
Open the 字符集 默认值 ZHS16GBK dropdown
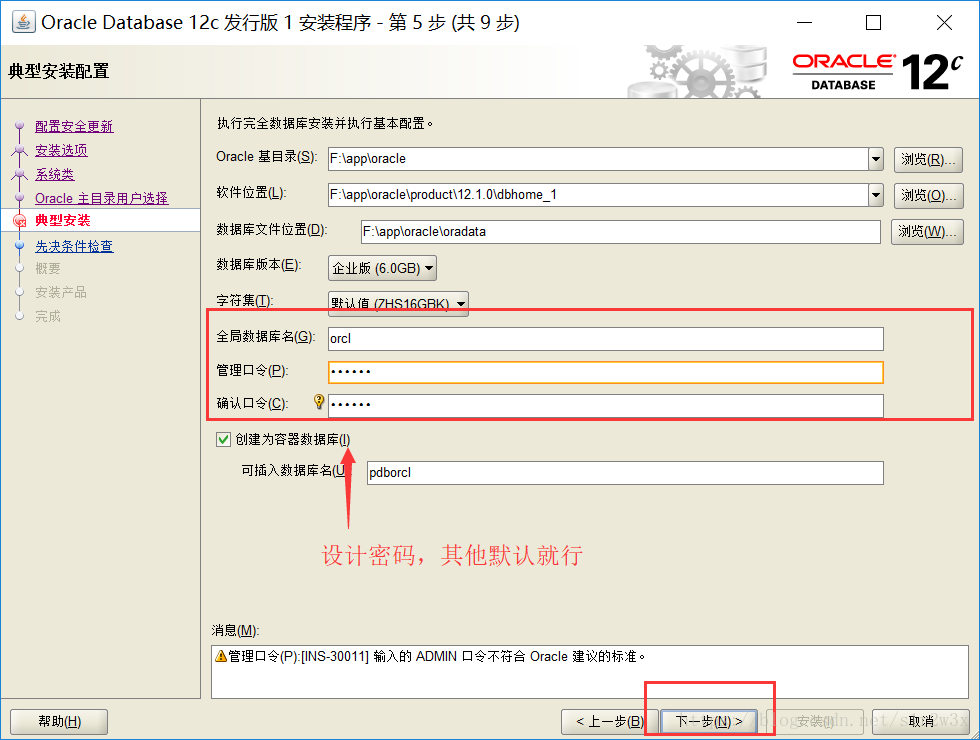click(398, 304)
